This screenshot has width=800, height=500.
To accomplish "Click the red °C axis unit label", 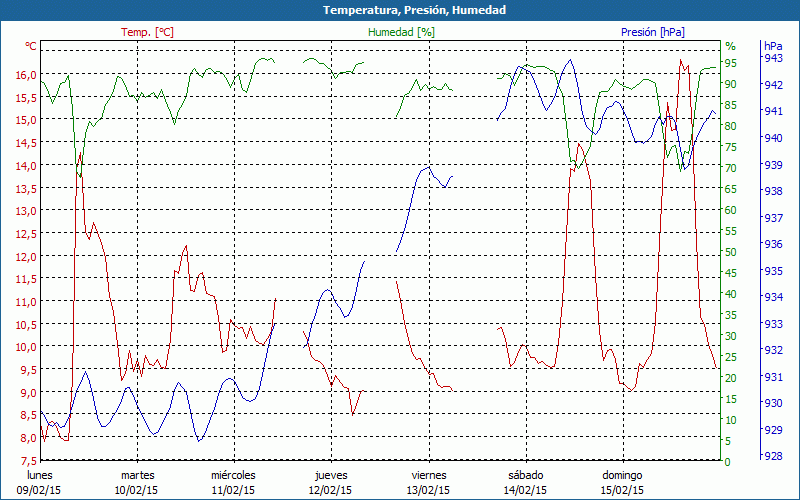I will (31, 46).
